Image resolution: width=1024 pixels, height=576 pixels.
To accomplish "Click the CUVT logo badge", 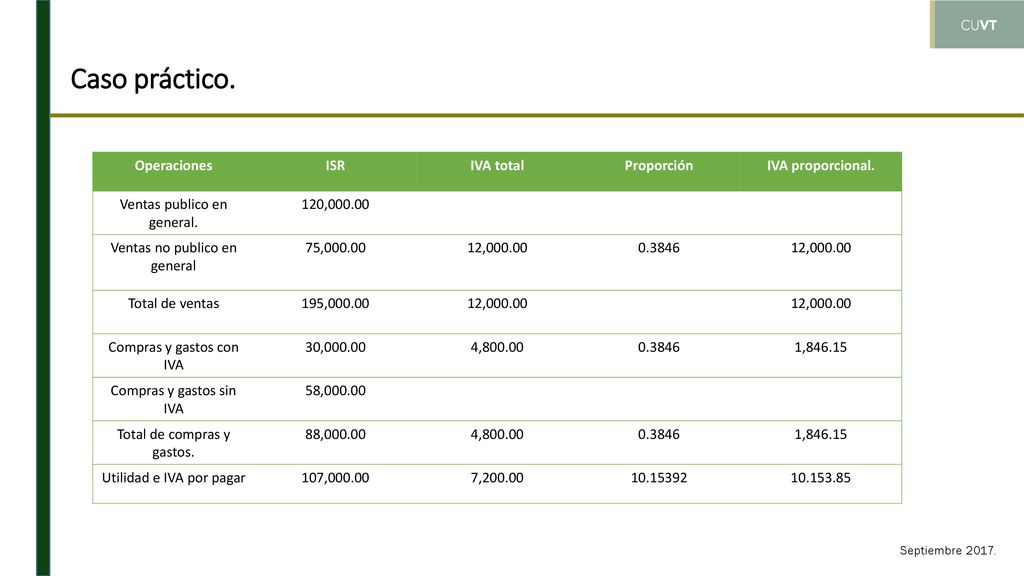I will point(977,24).
